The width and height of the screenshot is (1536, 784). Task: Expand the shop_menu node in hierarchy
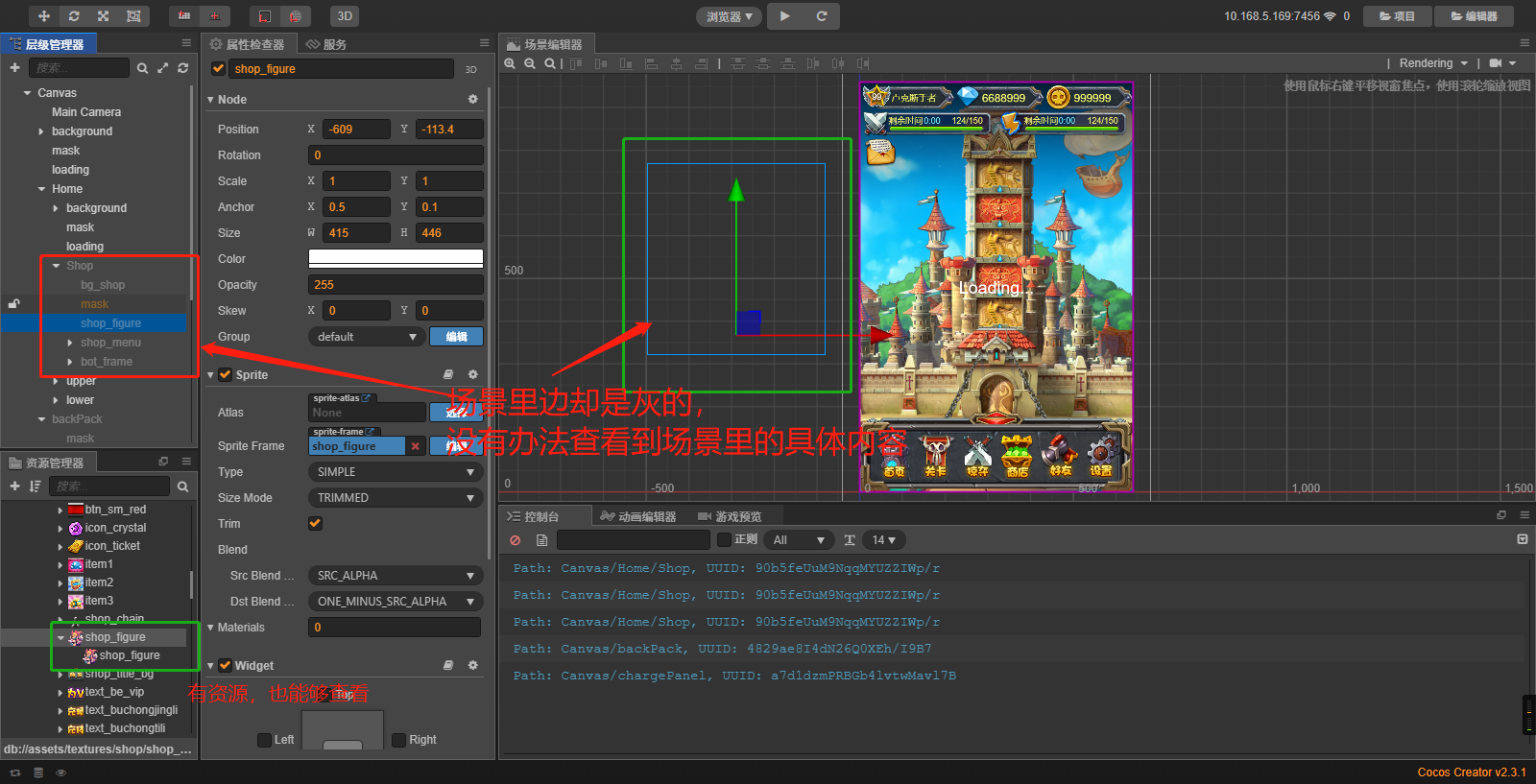70,343
